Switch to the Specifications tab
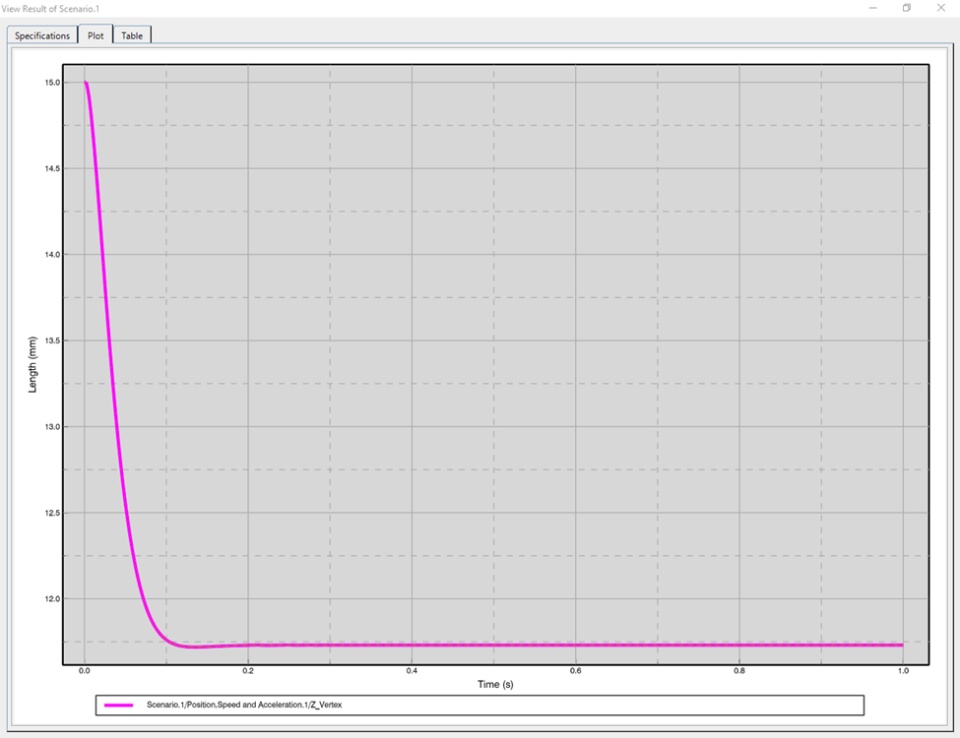This screenshot has width=960, height=738. 42,36
